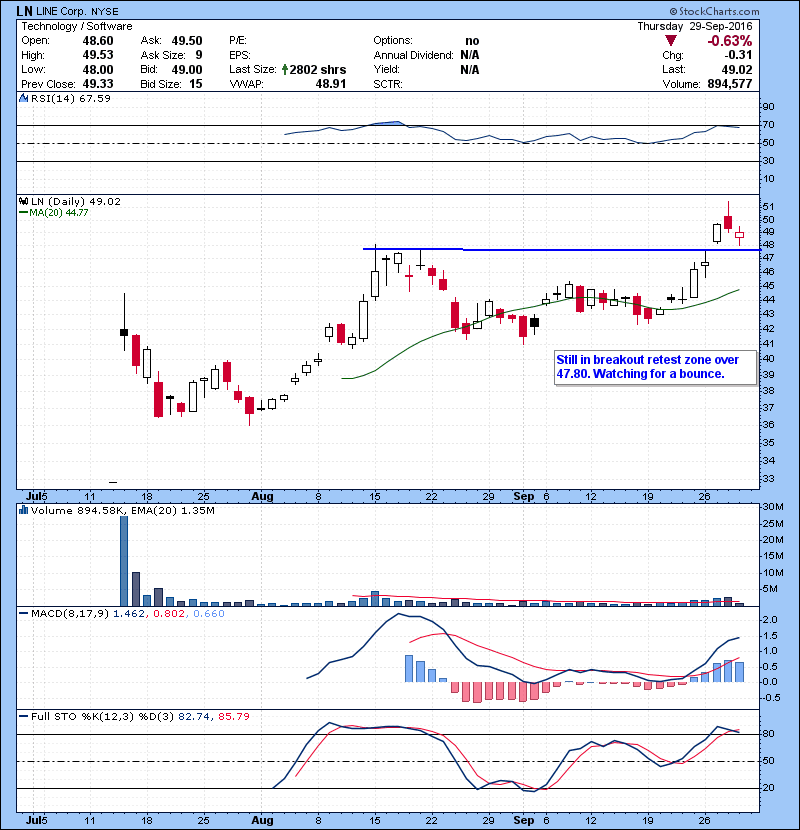800x830 pixels.
Task: Click the green up arrow beside 2802 shrs
Action: point(285,69)
